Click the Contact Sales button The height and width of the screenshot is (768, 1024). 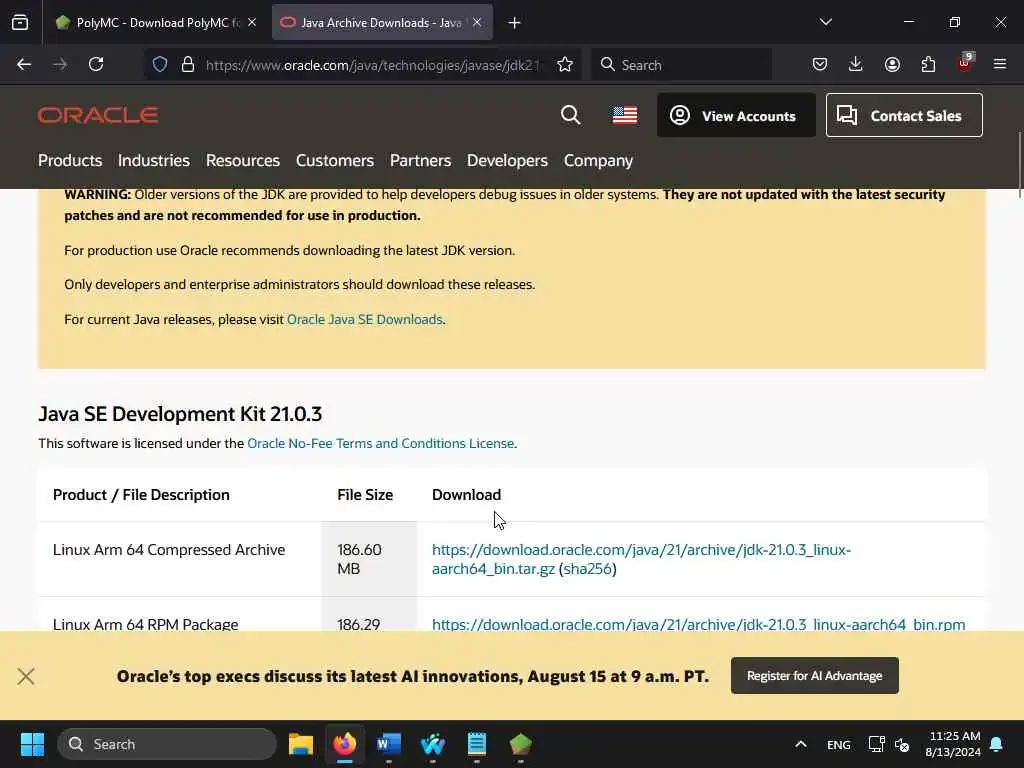tap(904, 116)
